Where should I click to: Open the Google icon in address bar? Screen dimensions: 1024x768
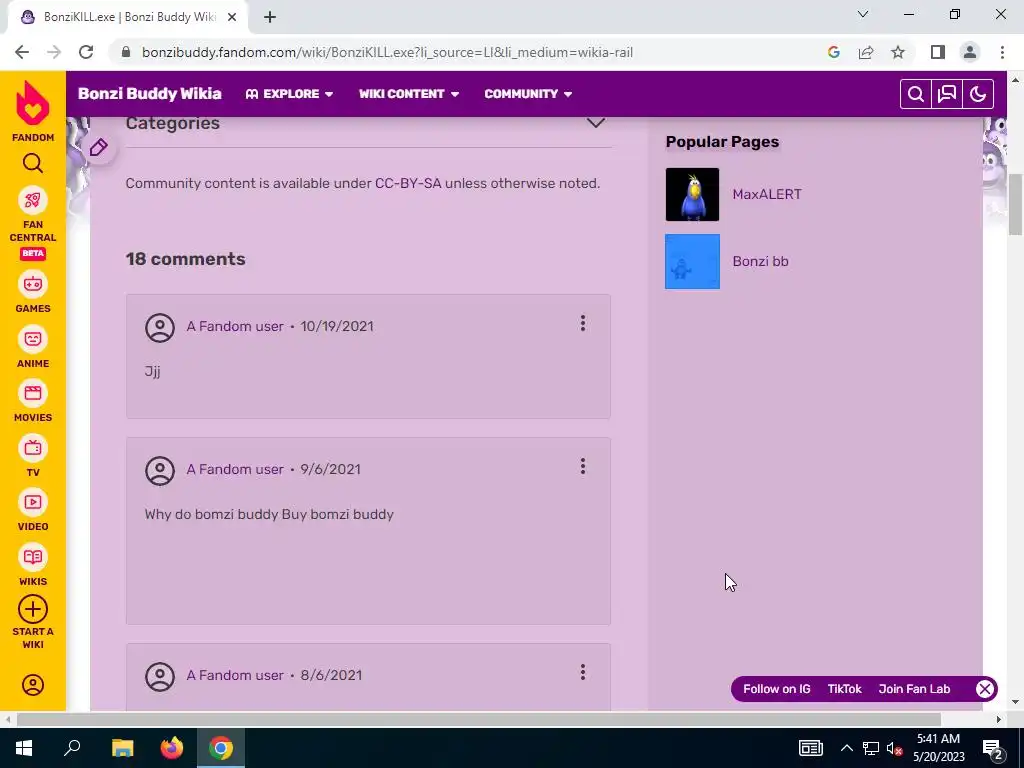[833, 52]
